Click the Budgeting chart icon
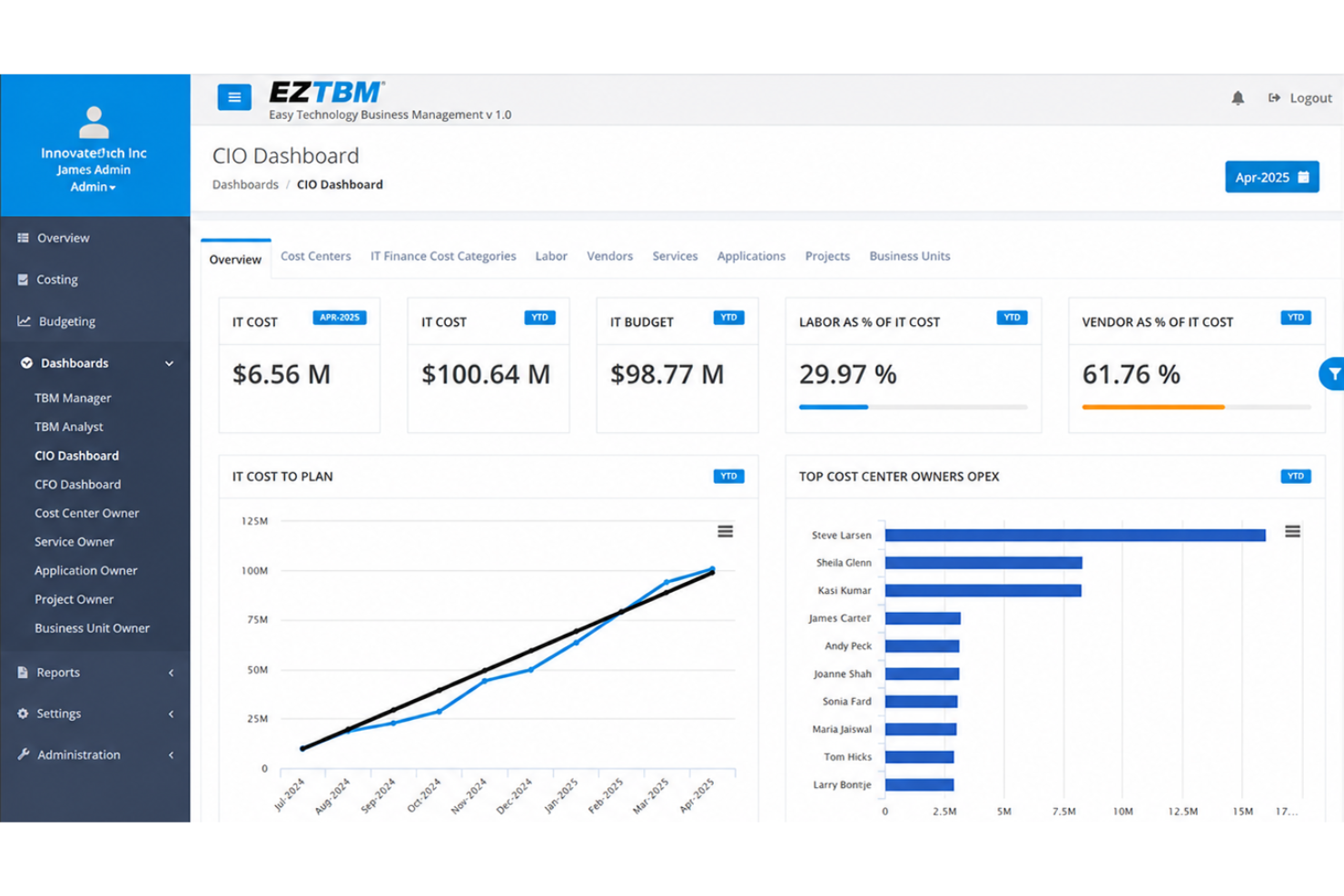This screenshot has height=896, width=1344. pyautogui.click(x=25, y=320)
